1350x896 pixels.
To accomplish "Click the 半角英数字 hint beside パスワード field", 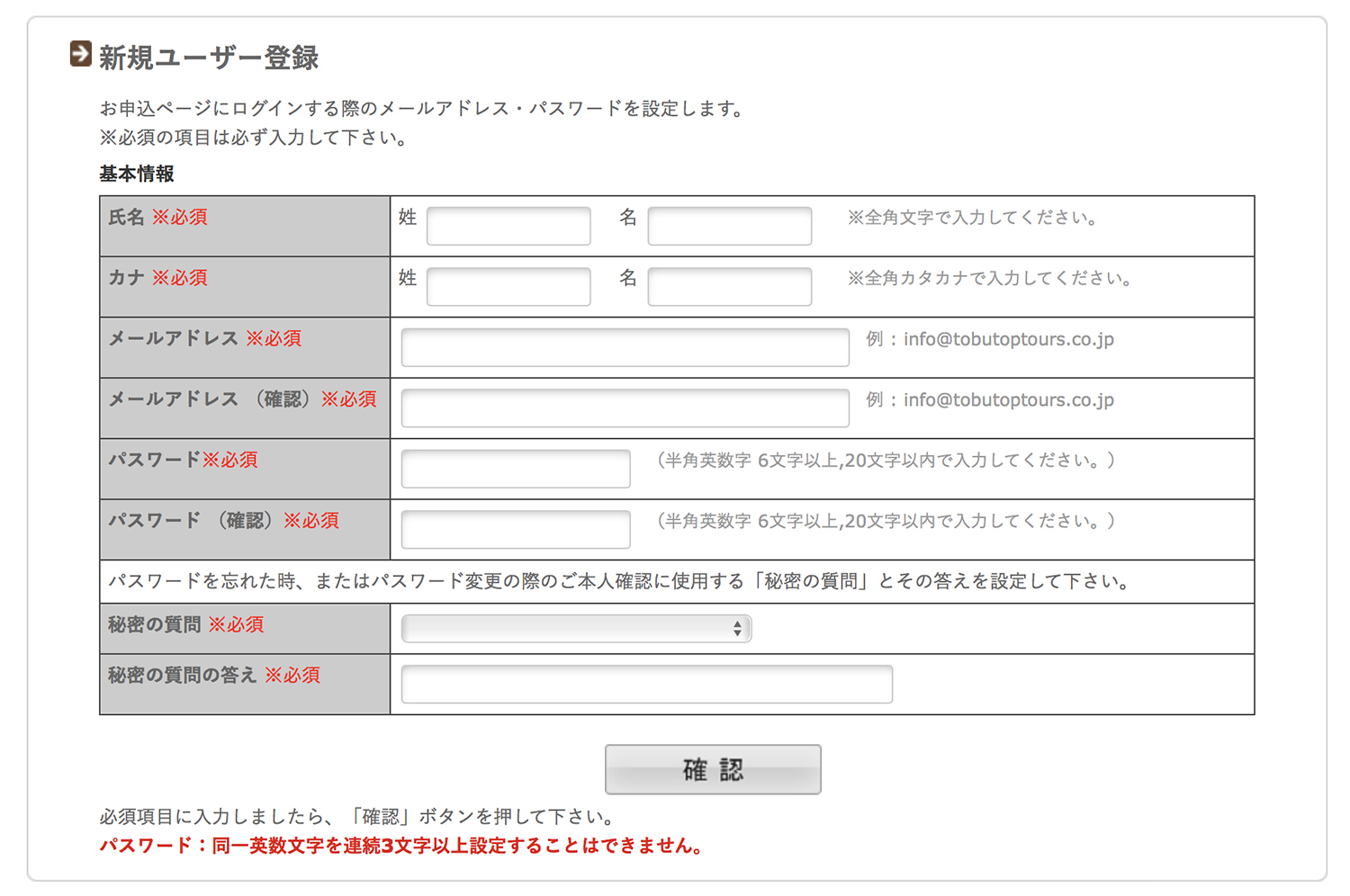I will pos(886,461).
